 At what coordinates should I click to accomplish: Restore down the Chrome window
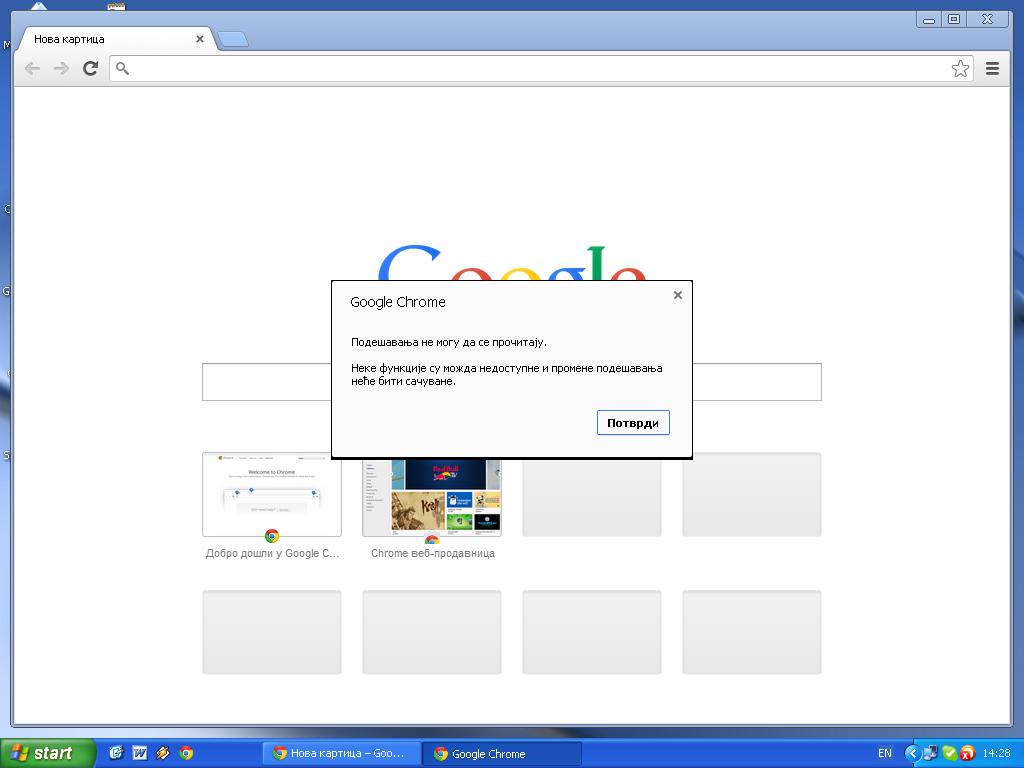[954, 20]
